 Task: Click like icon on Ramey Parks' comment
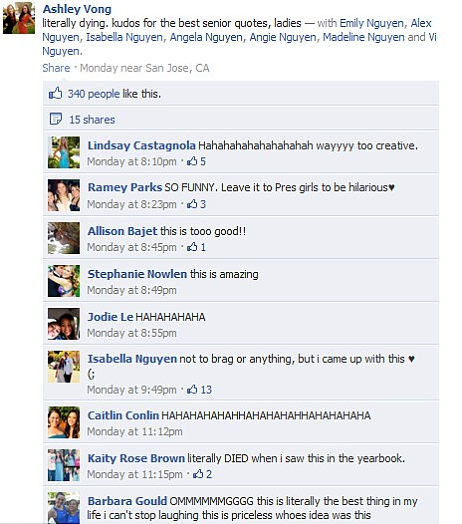click(192, 204)
